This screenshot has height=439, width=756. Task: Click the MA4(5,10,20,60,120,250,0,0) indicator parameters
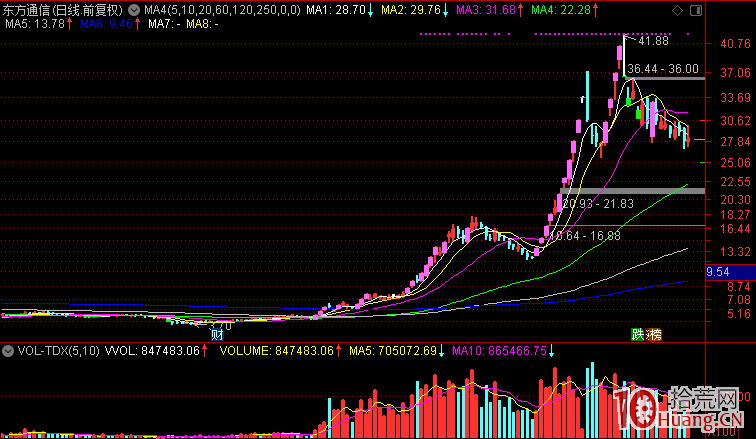point(222,10)
